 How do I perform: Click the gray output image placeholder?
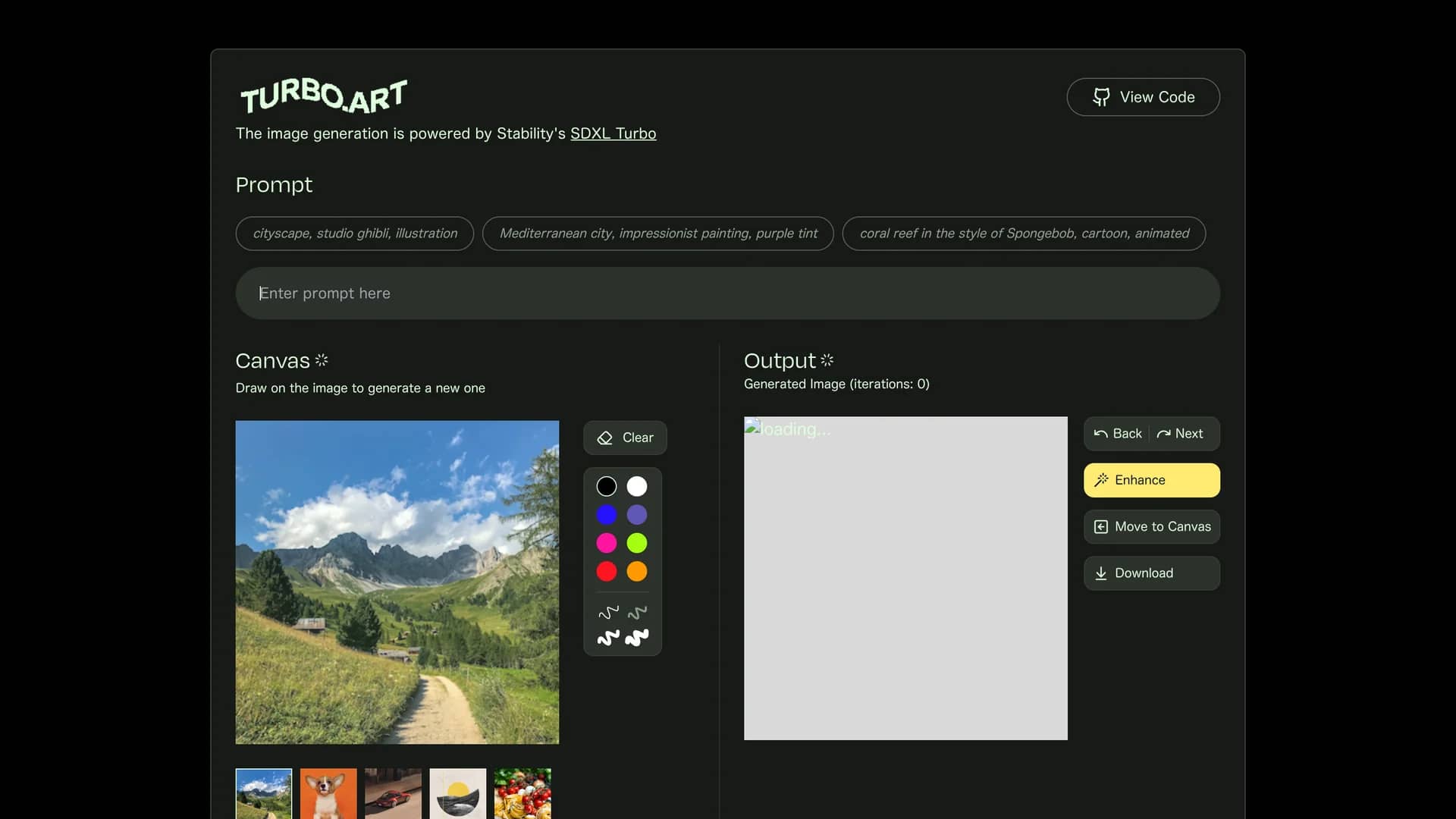pos(905,578)
